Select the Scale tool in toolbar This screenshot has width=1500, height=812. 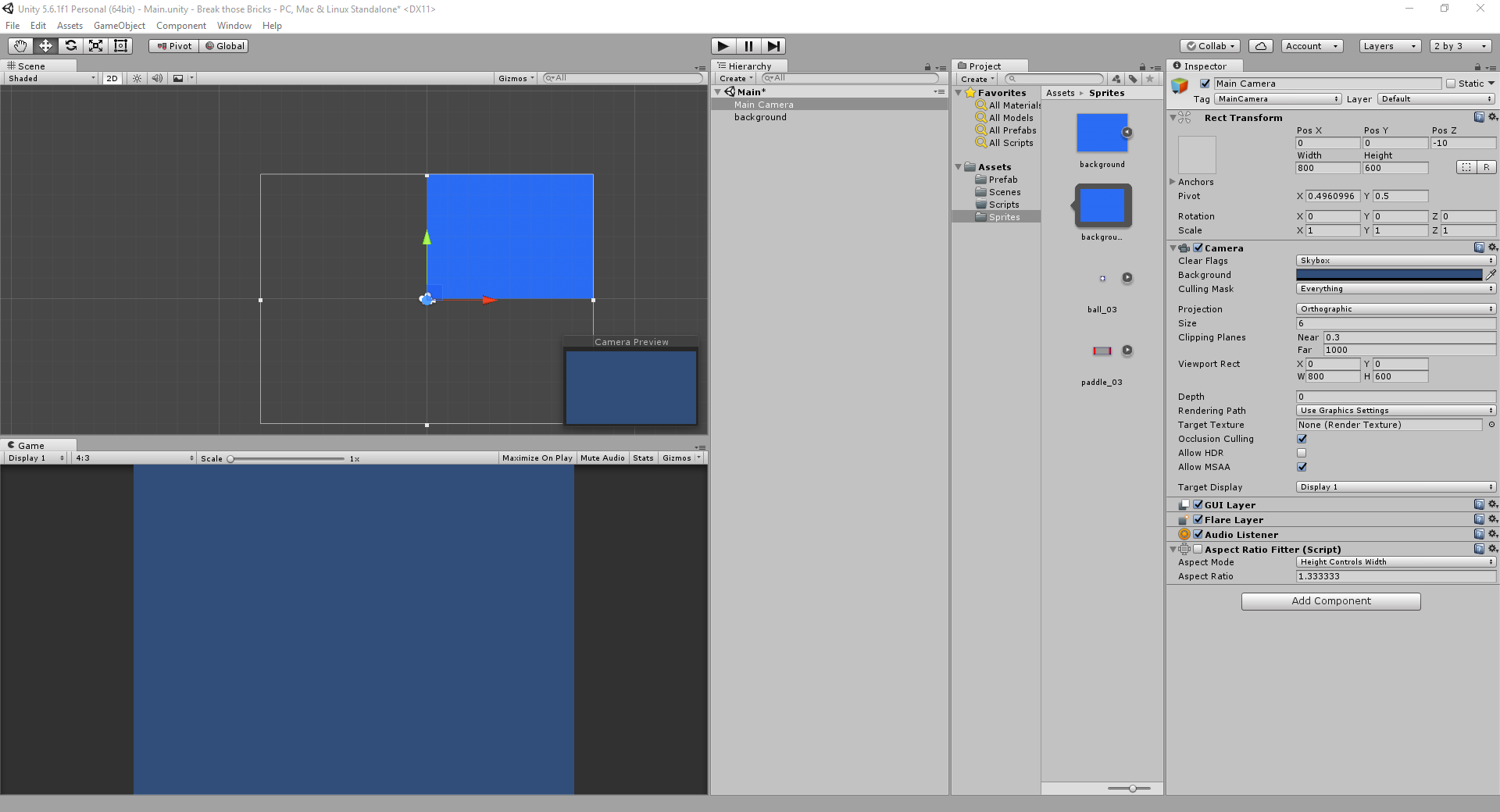(95, 46)
